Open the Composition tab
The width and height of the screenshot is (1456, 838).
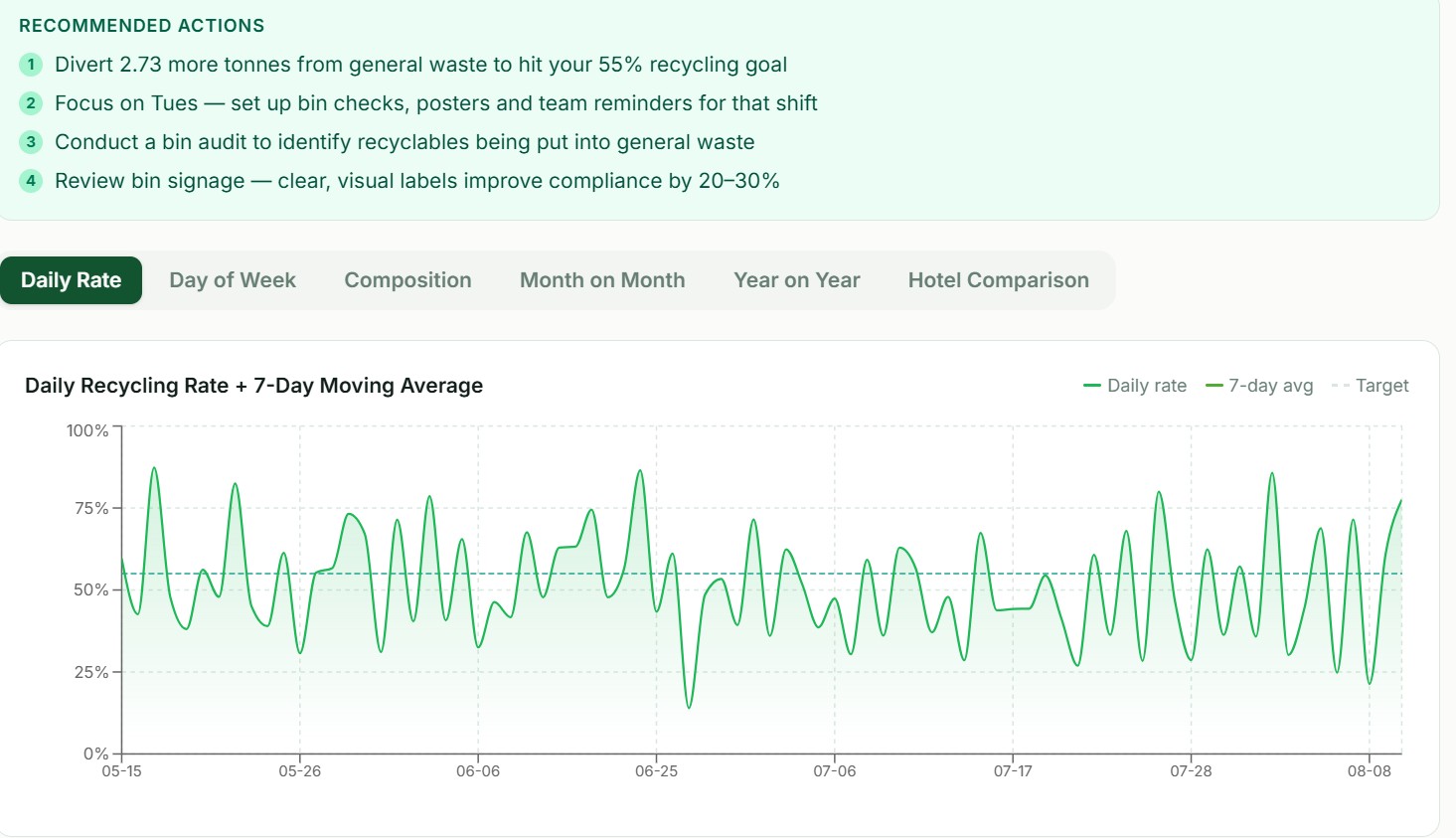[407, 280]
